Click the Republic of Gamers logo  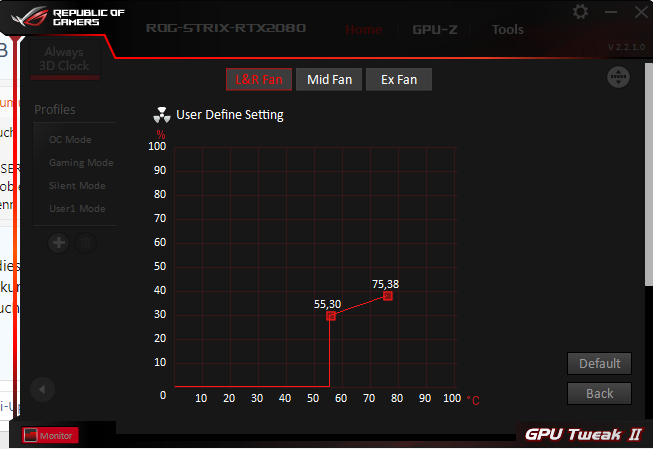(x=68, y=17)
